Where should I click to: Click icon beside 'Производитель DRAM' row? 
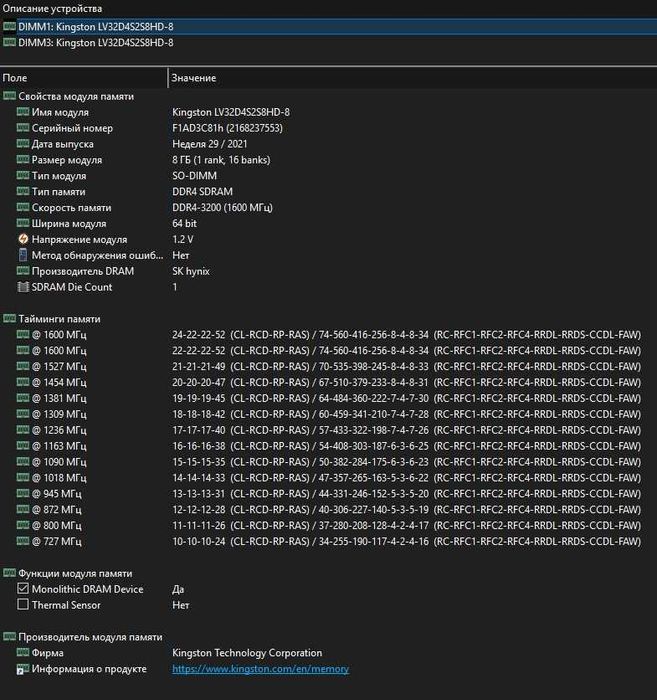coord(23,271)
